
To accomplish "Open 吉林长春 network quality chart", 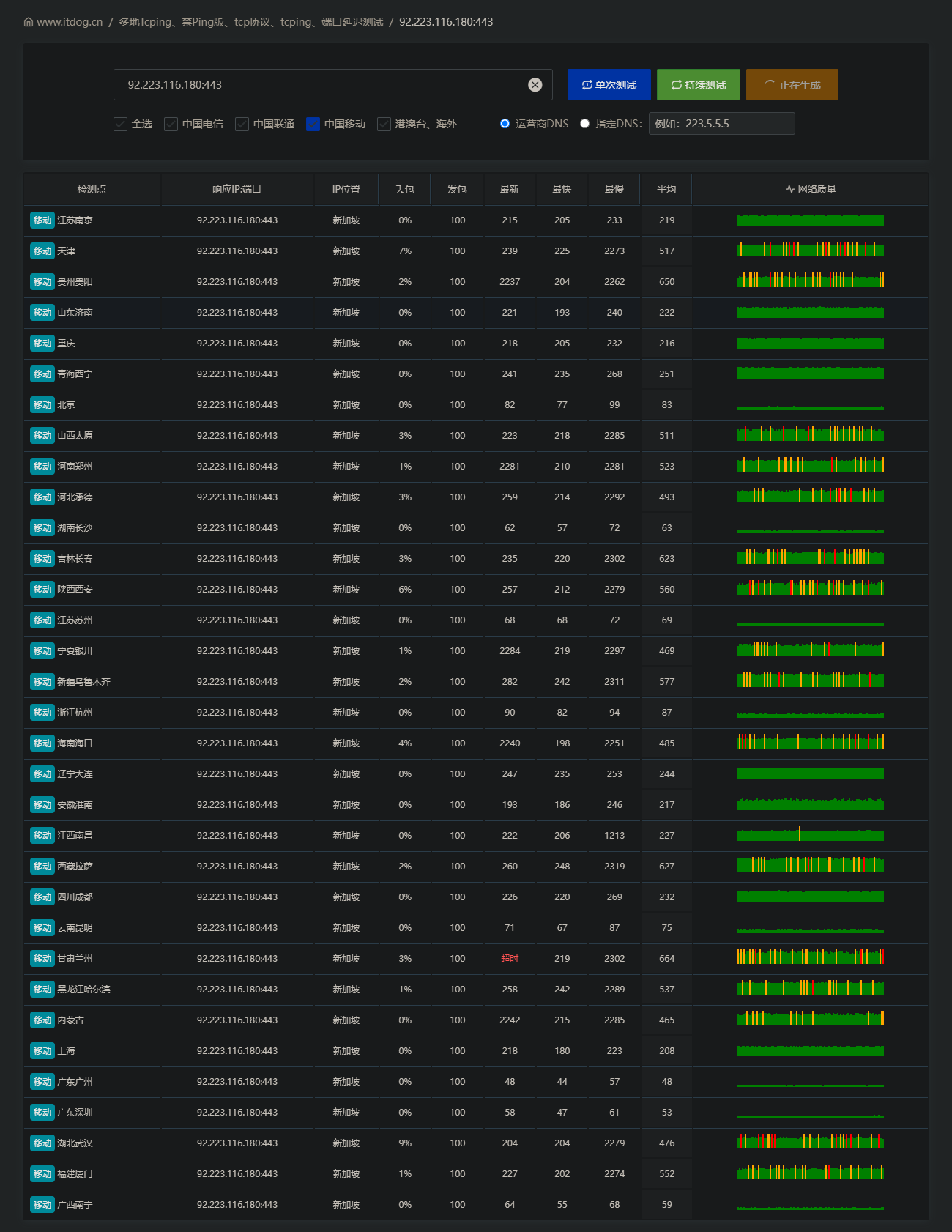I will click(811, 557).
